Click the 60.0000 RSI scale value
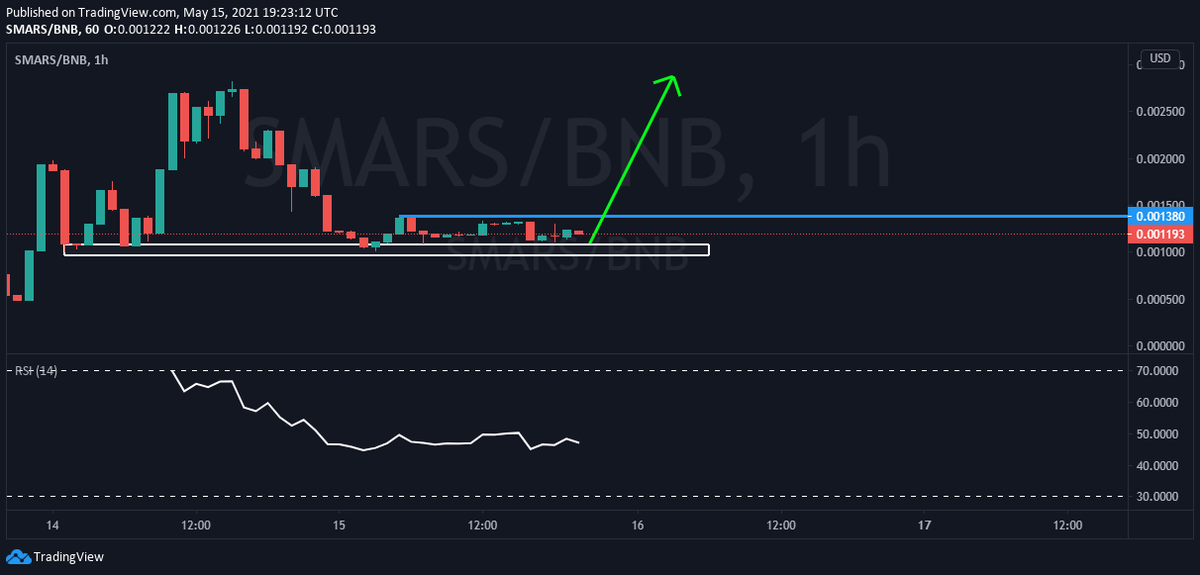This screenshot has height=575, width=1200. click(x=1160, y=402)
